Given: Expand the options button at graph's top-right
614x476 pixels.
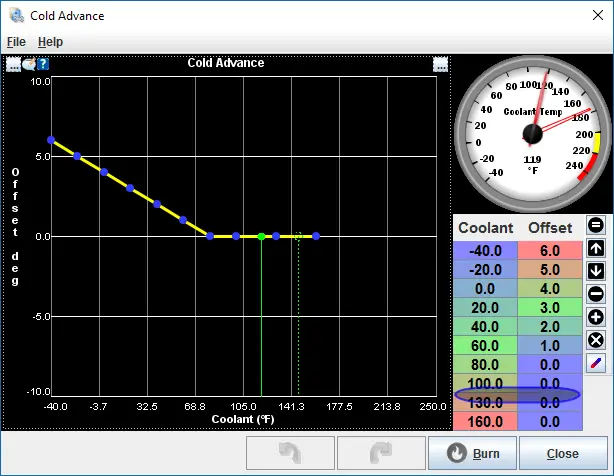Looking at the screenshot, I should (x=440, y=64).
